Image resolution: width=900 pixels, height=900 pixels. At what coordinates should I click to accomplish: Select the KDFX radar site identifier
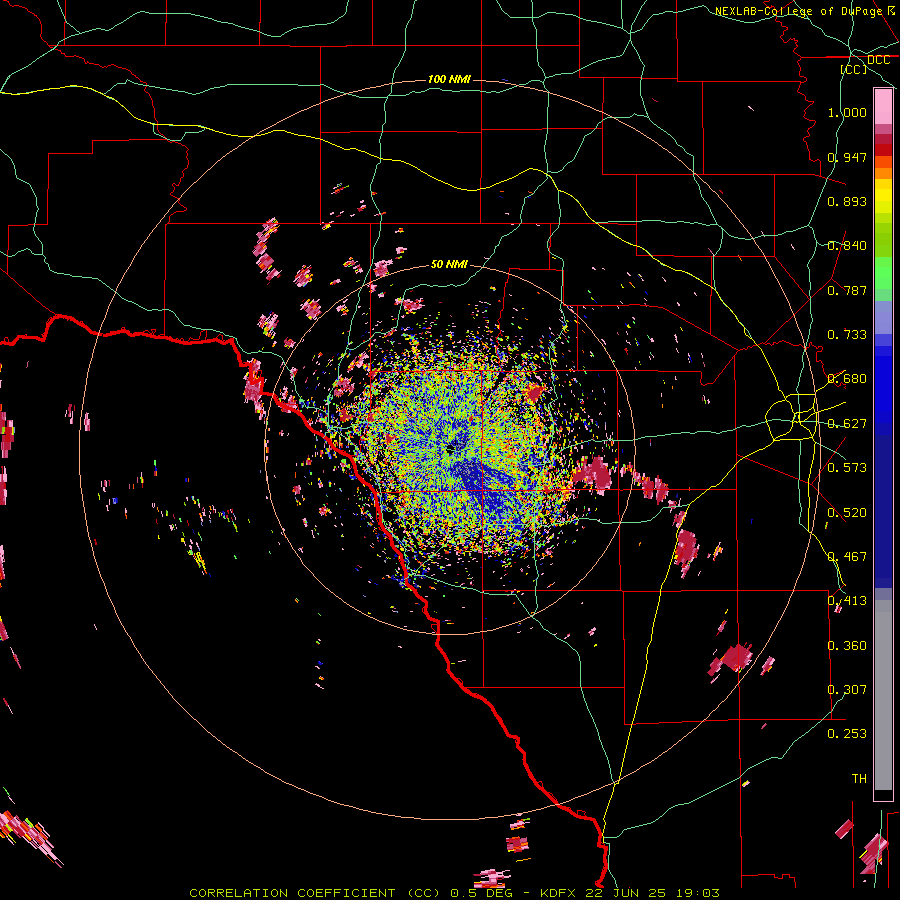tap(560, 893)
